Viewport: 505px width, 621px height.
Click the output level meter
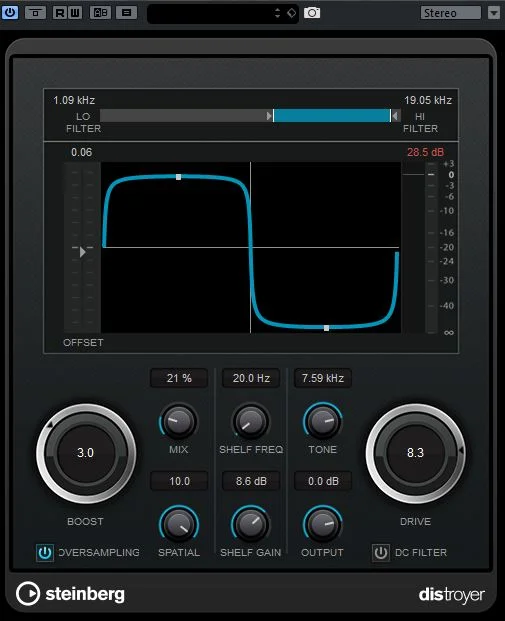(431, 248)
